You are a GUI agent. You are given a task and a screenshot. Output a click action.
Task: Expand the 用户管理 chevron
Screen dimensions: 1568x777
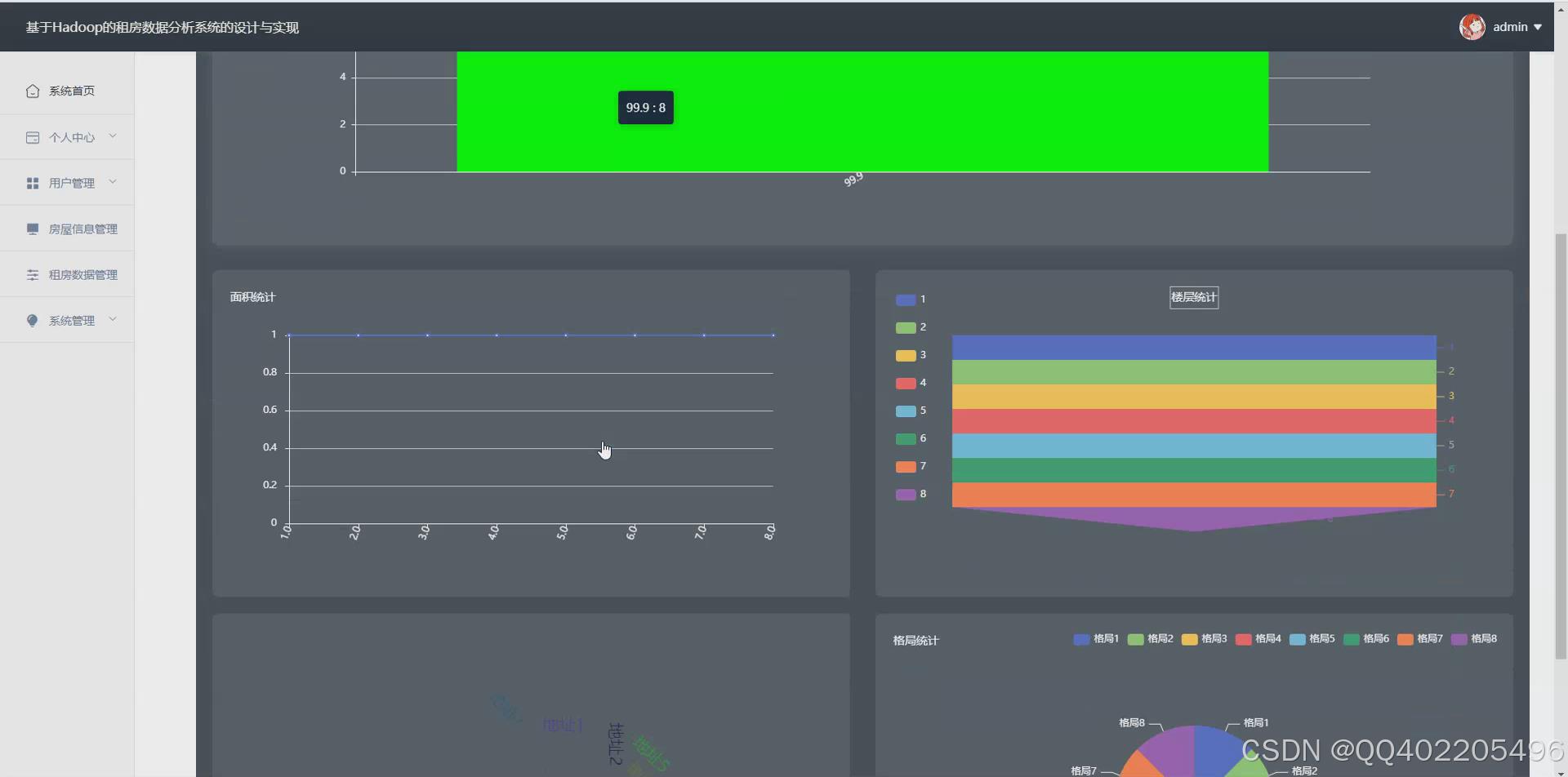tap(113, 182)
